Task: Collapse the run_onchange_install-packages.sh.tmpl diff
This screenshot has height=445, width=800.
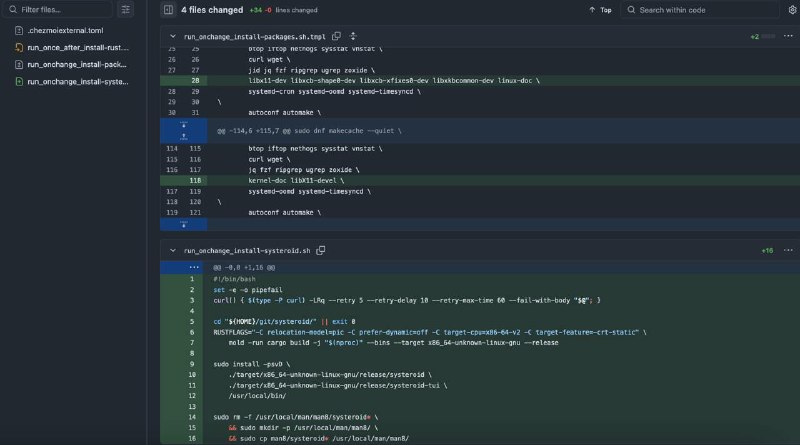Action: (173, 36)
